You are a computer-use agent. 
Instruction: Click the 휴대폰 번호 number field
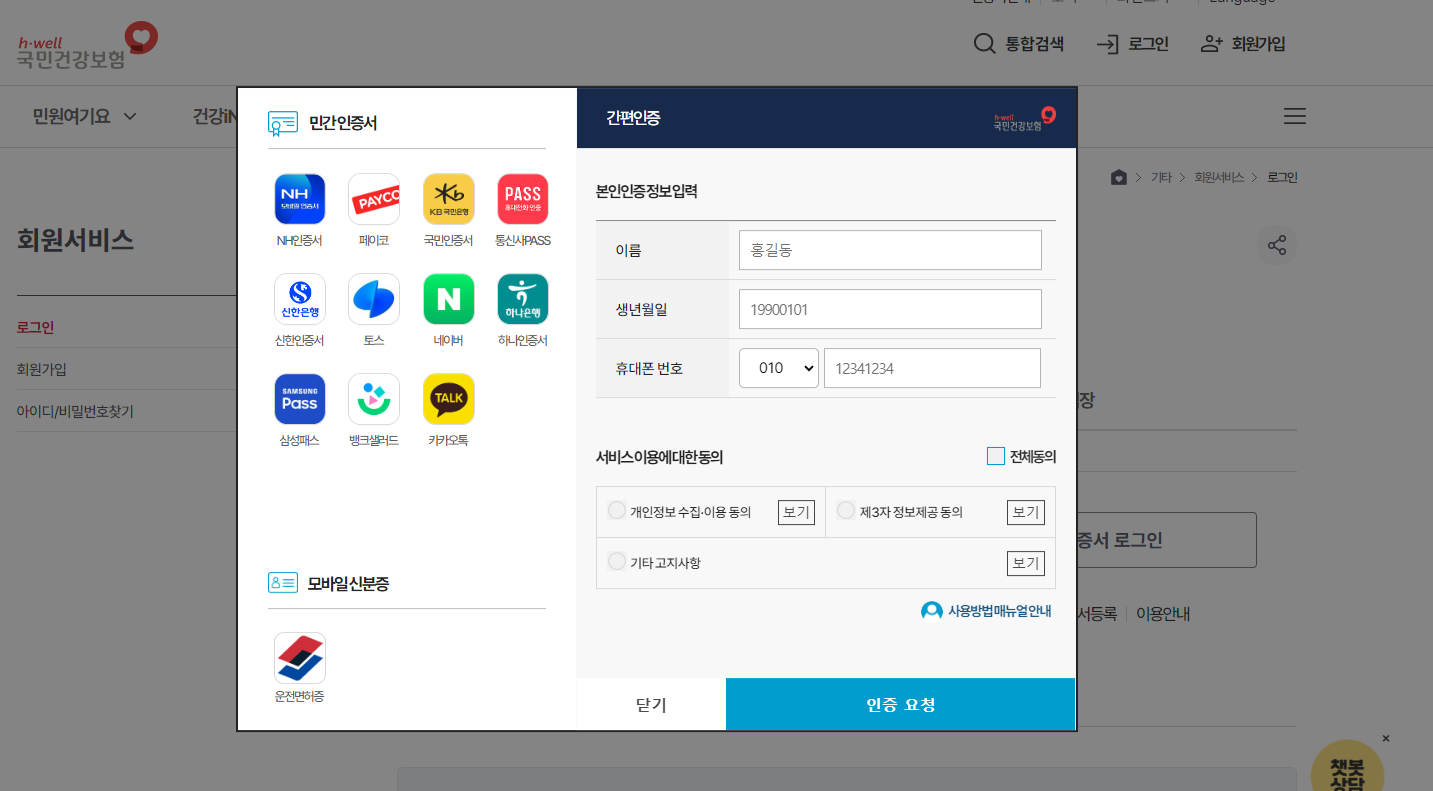coord(932,368)
